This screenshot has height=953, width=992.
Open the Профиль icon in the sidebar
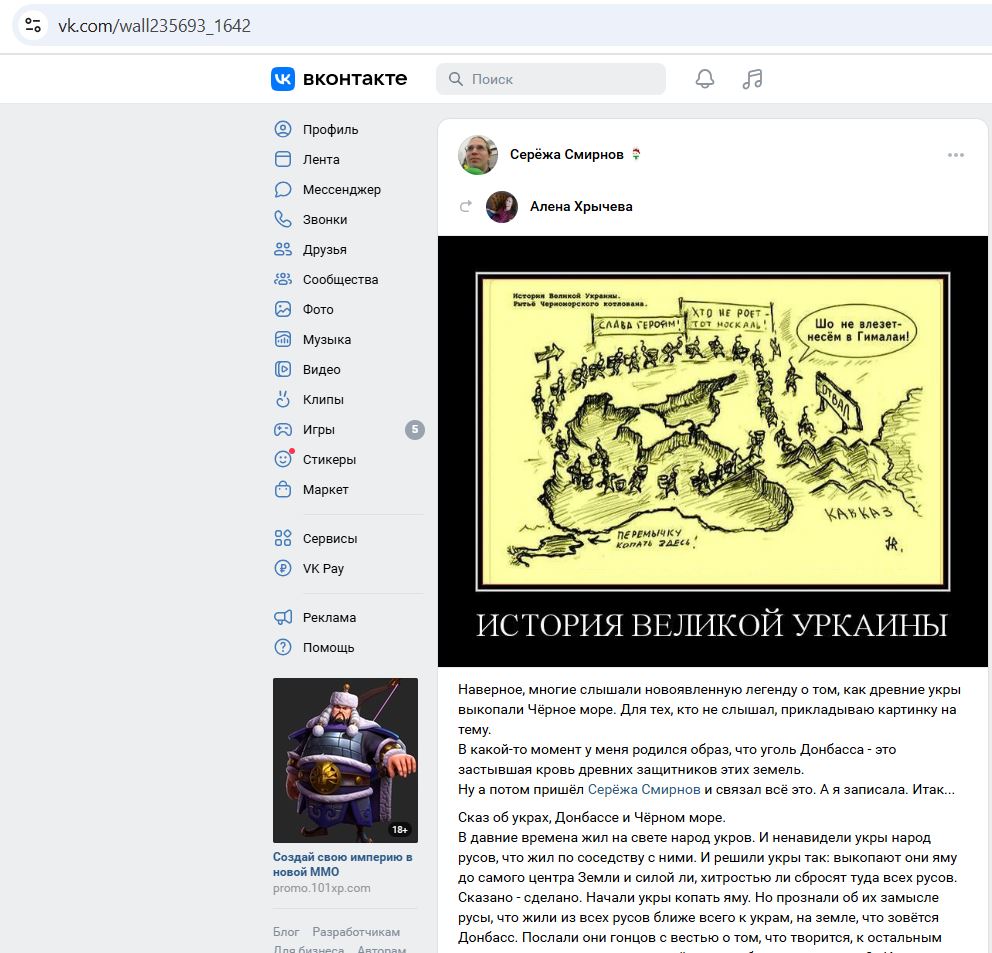(283, 129)
